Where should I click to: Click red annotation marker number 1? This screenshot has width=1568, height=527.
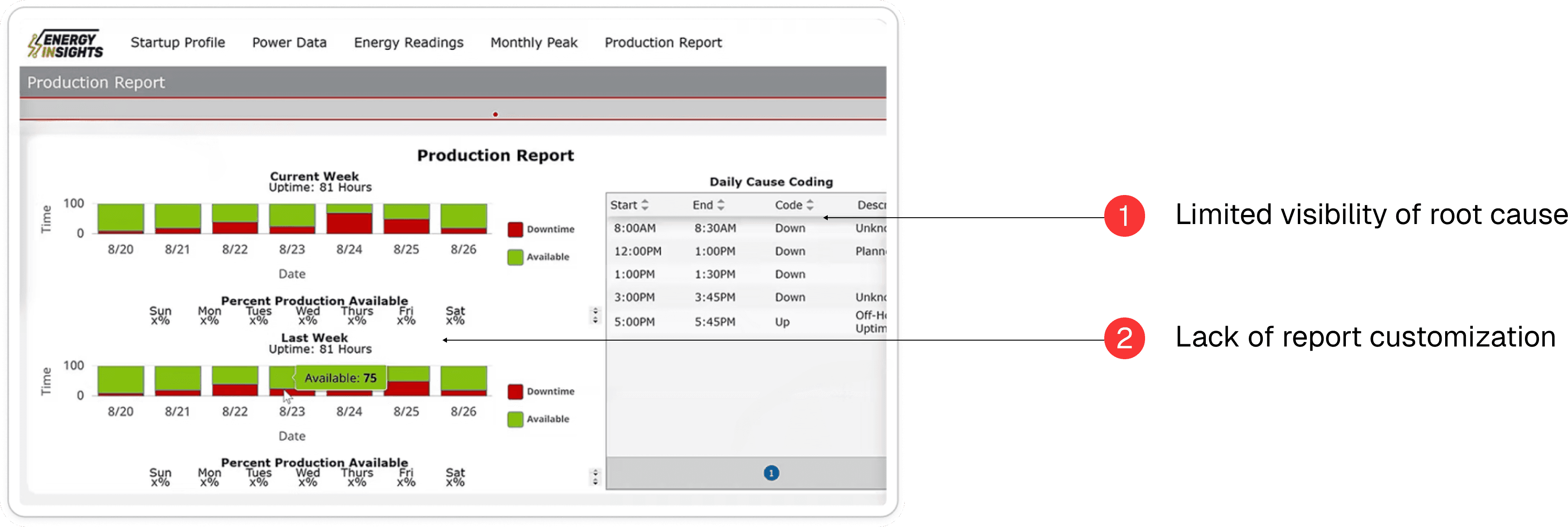[x=1124, y=216]
